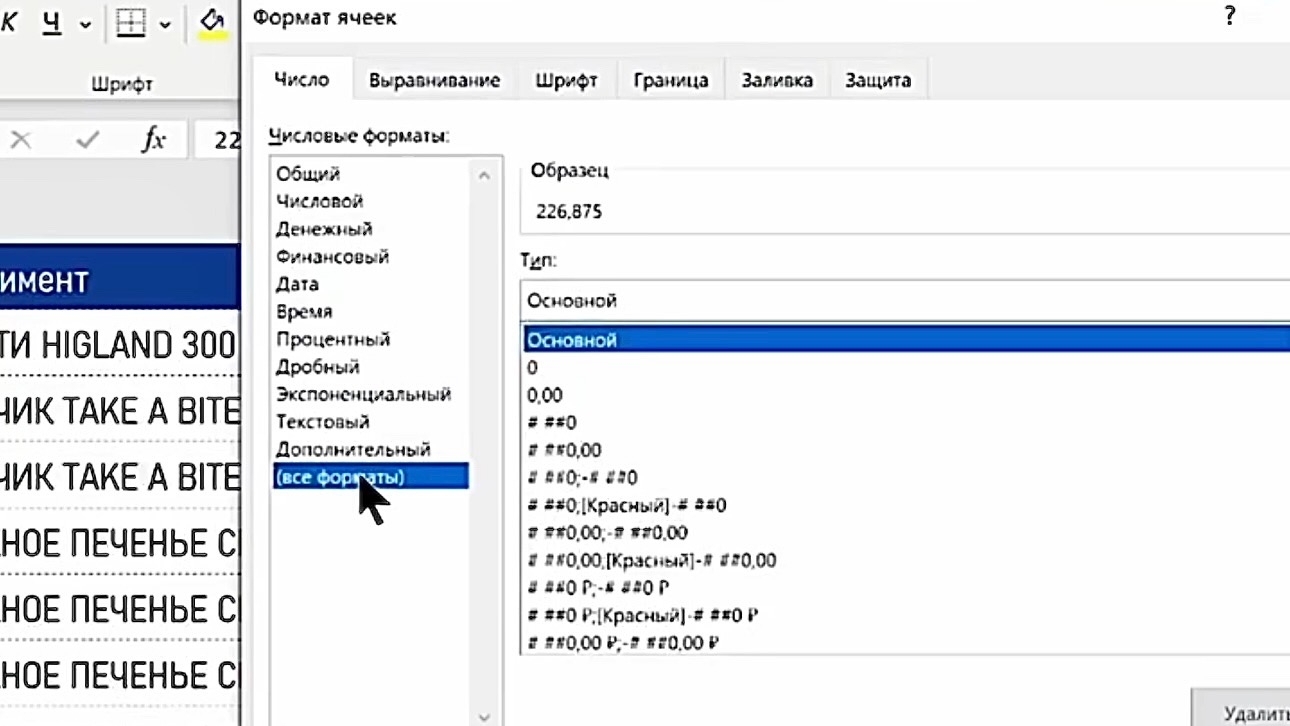Select the 0,00 format type entry
This screenshot has width=1290, height=726.
pos(545,395)
